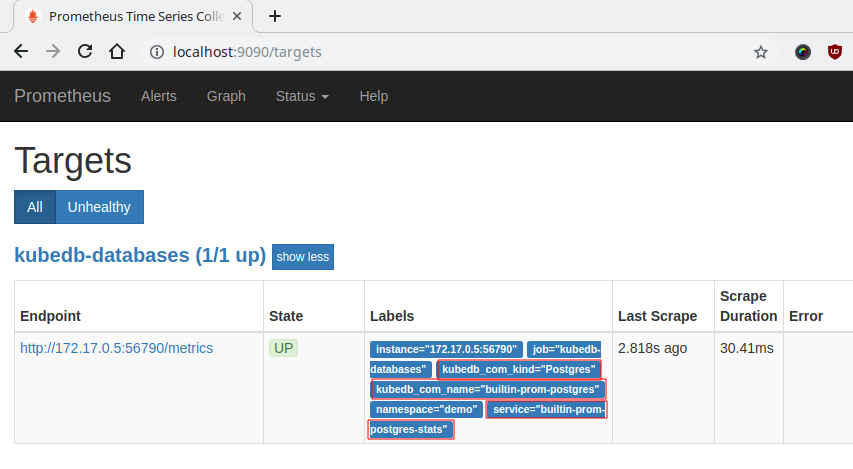This screenshot has width=853, height=469.
Task: Click the Prometheus brand link
Action: (x=62, y=96)
